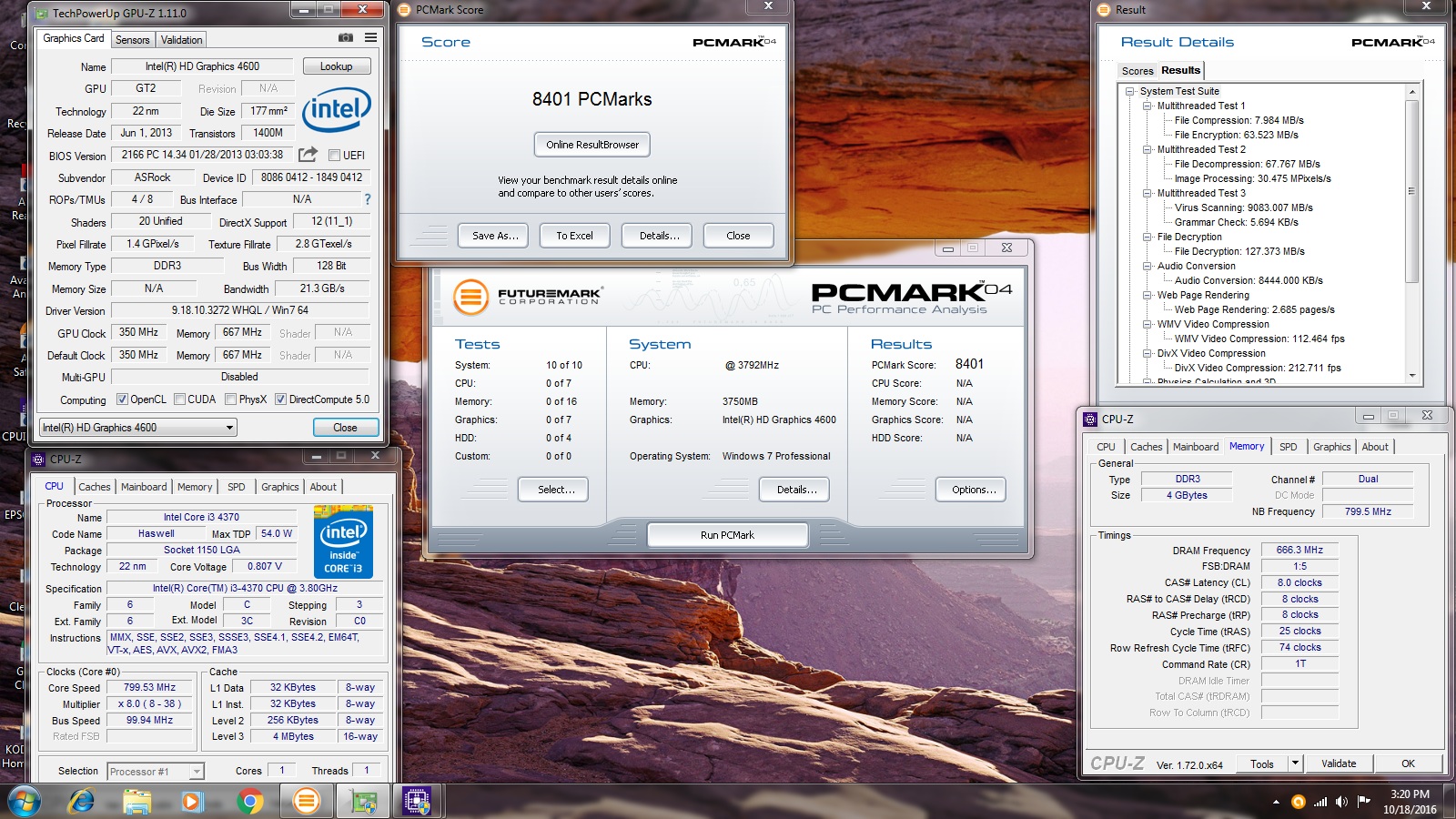
Task: Click the To Excel button
Action: (x=574, y=236)
